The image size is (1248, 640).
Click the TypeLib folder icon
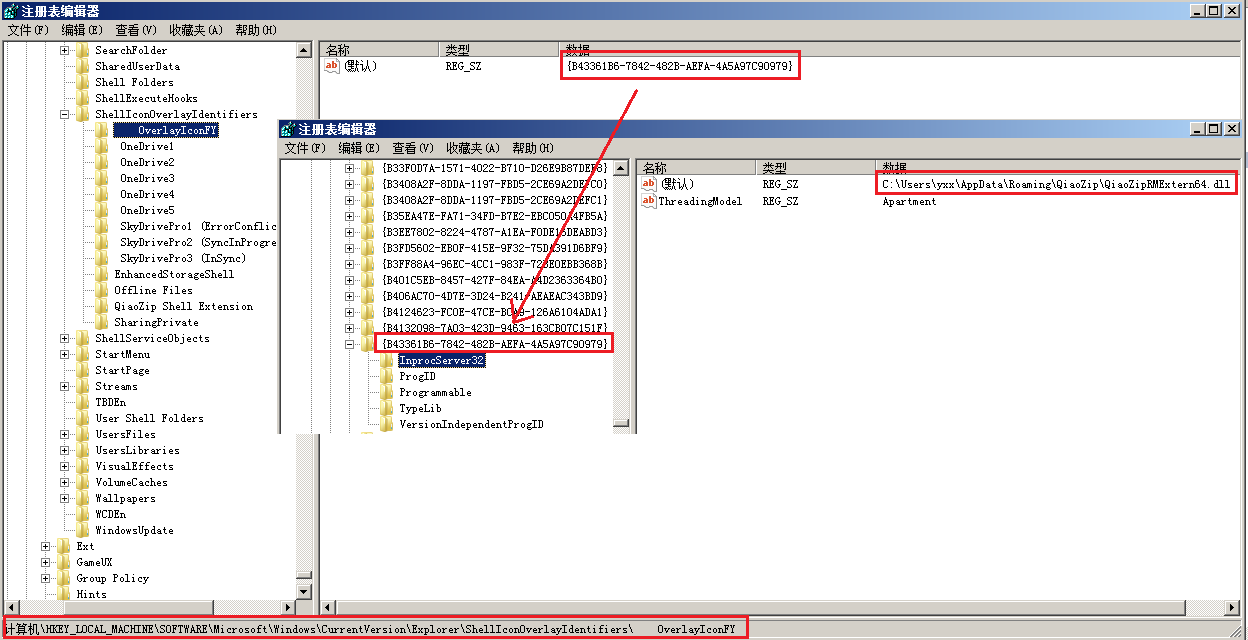(387, 408)
